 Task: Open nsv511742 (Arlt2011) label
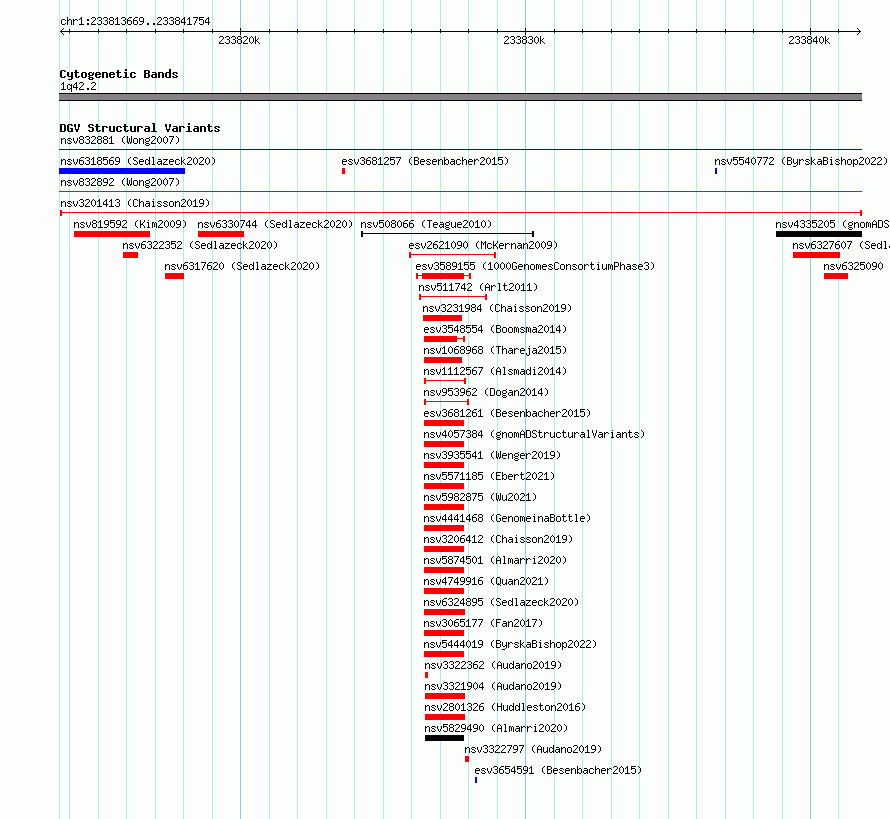[478, 287]
